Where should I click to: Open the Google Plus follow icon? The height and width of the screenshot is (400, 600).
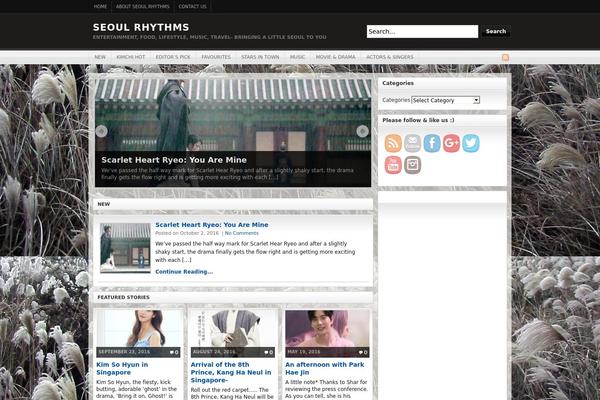point(452,143)
